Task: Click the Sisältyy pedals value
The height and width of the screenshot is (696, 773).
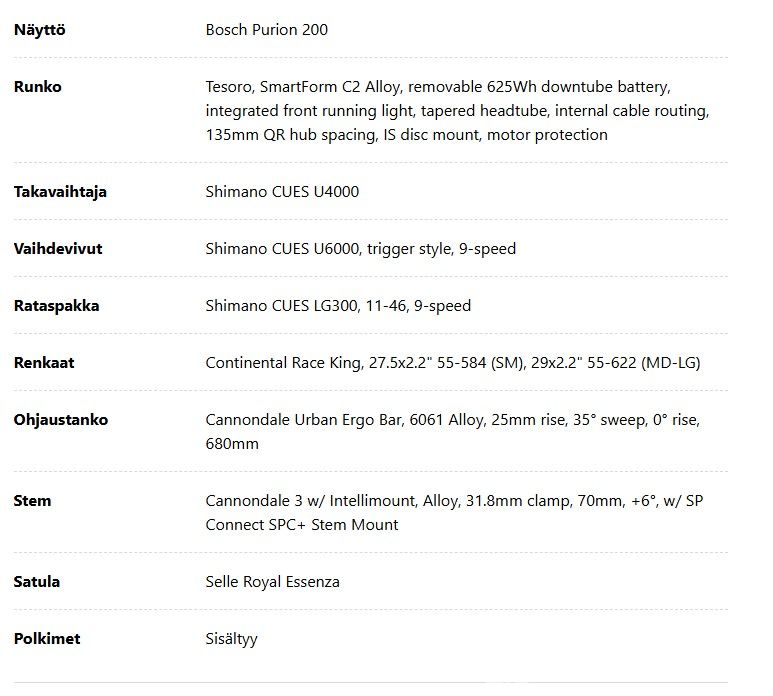Action: (231, 639)
